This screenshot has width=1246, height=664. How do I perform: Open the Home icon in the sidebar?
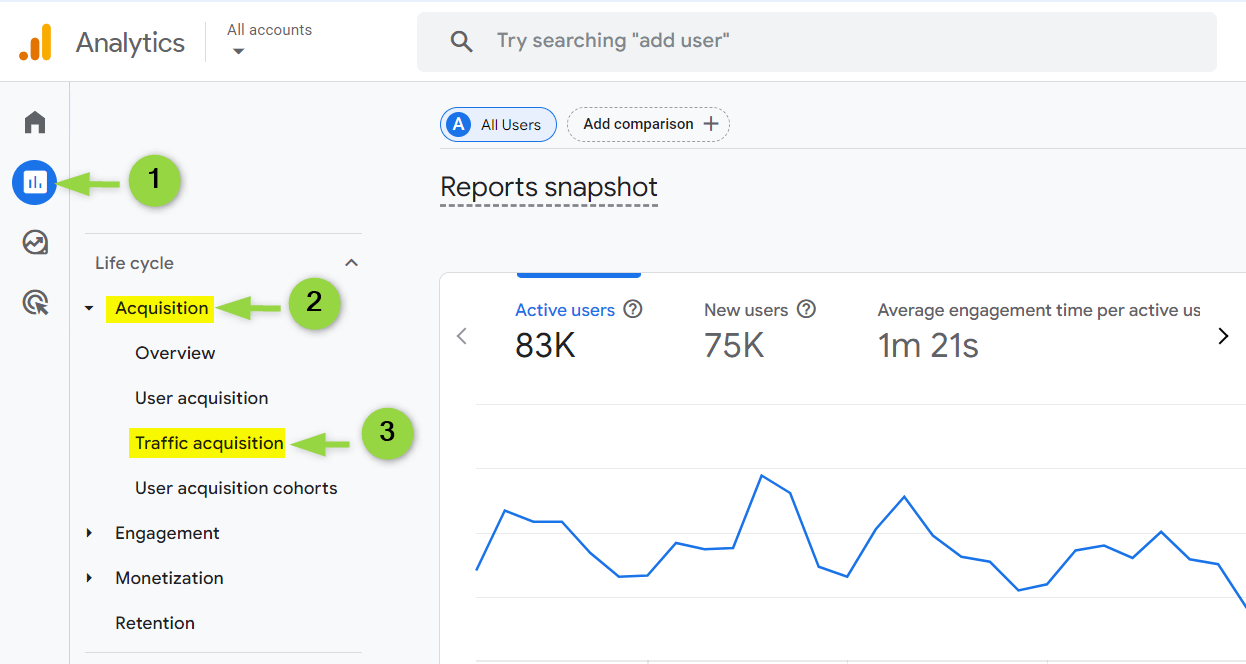pos(34,121)
